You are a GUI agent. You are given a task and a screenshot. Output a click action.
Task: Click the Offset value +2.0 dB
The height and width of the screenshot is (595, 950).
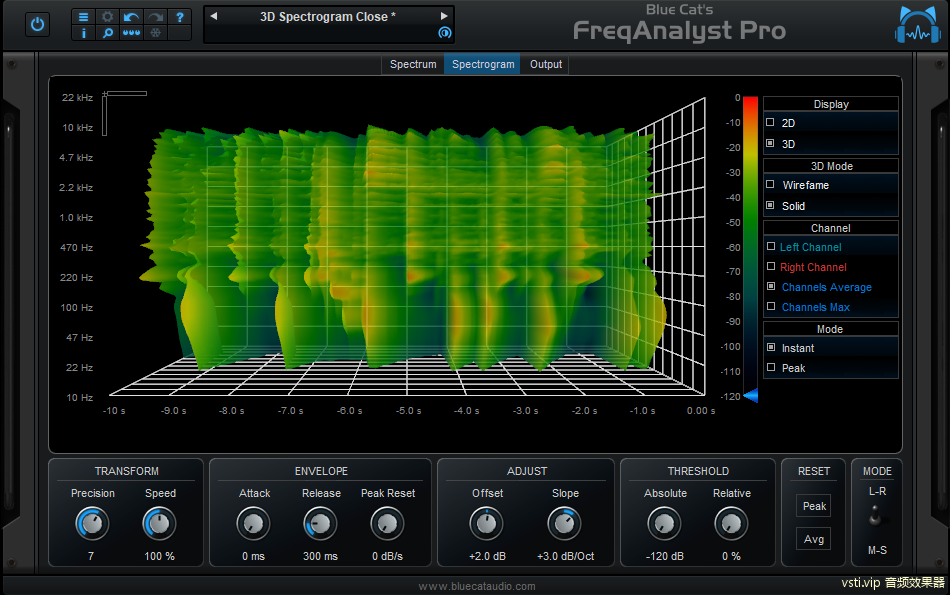487,556
